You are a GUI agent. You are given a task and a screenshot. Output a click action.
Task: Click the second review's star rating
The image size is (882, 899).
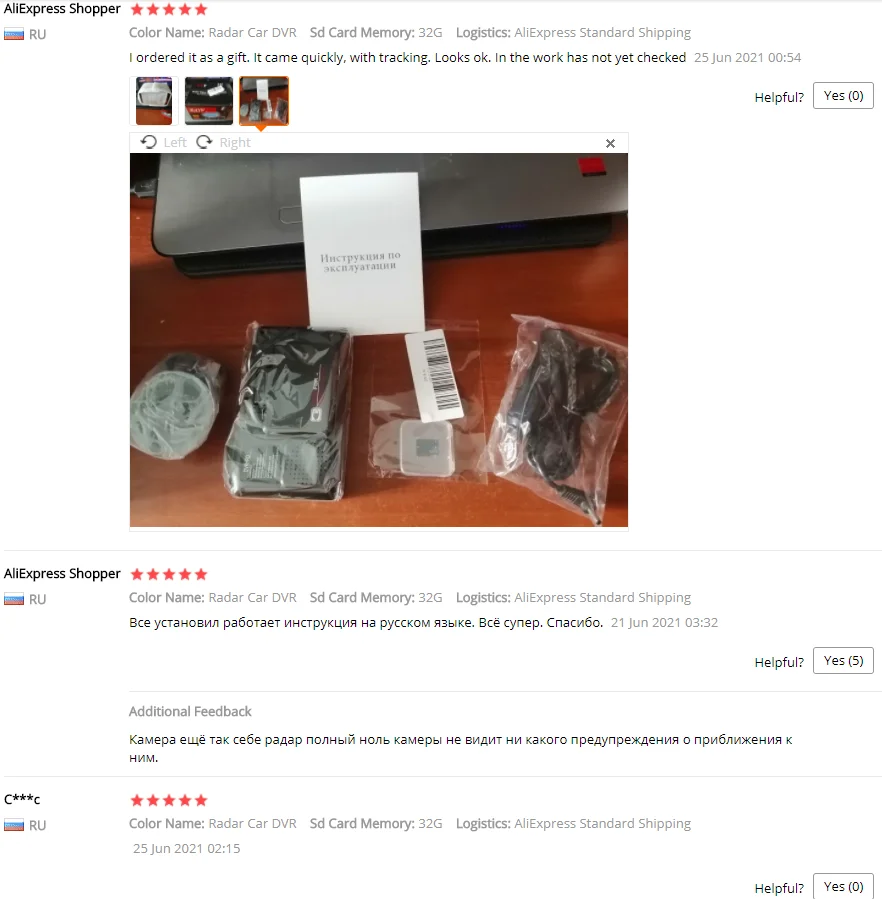(x=169, y=574)
